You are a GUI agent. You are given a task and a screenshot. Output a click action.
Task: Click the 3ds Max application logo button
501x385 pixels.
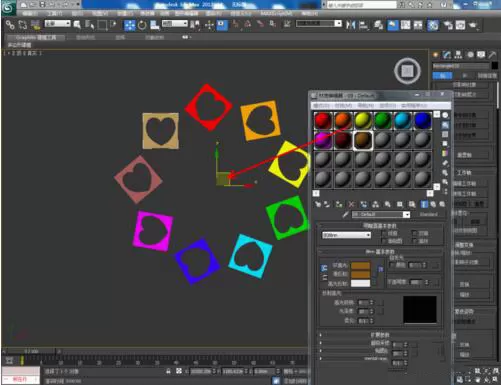coord(9,7)
